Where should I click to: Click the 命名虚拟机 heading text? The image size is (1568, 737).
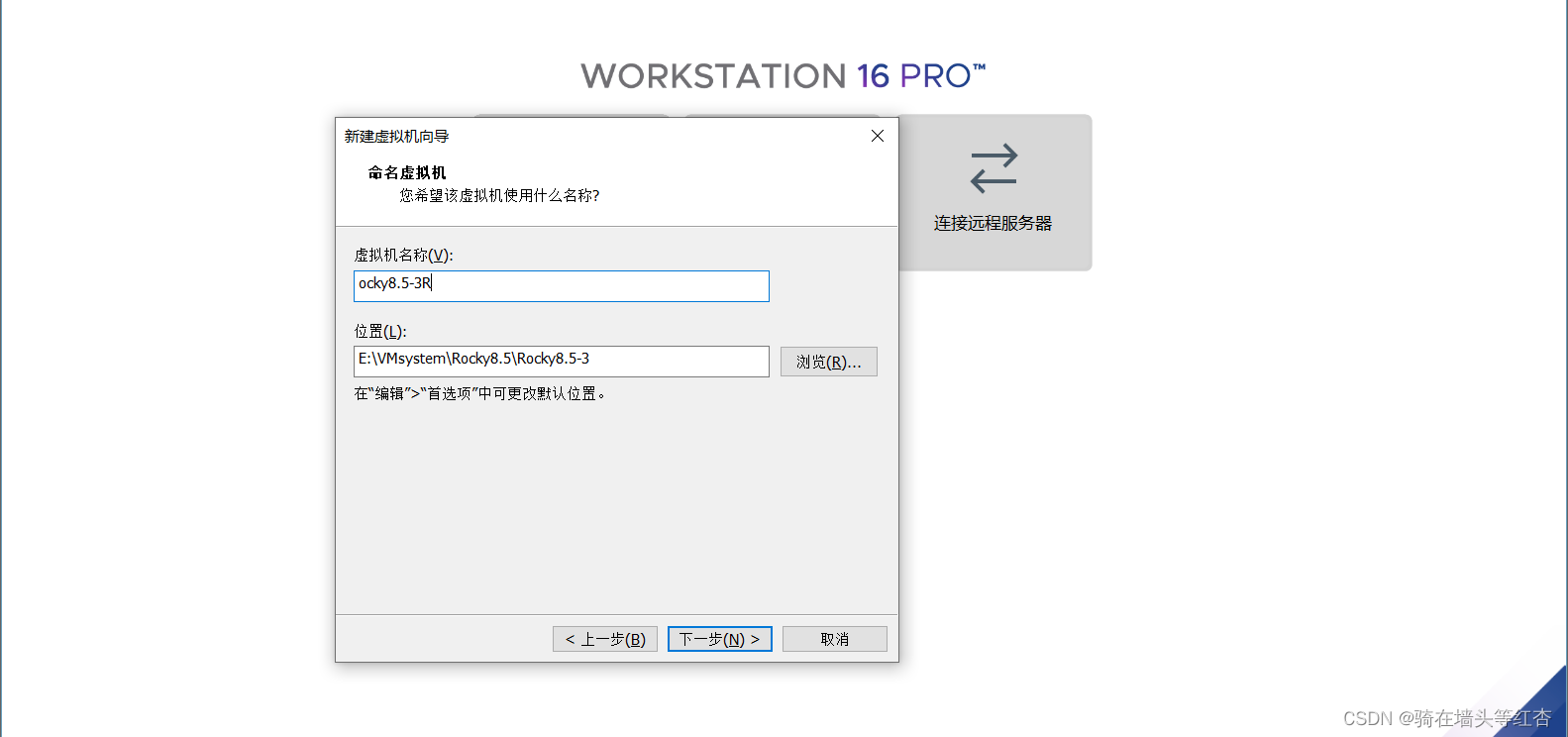click(407, 172)
